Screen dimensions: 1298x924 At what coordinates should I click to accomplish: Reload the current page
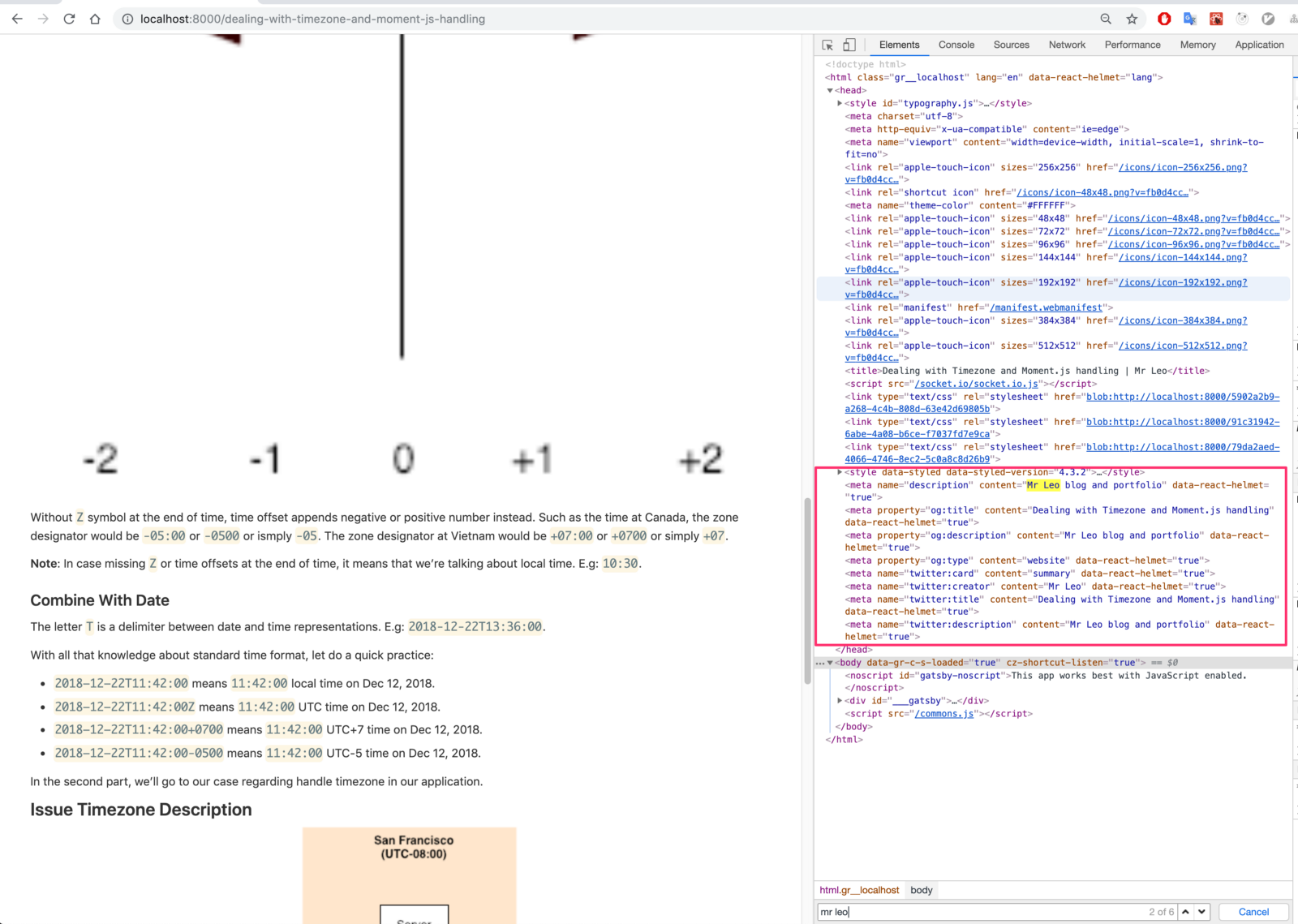click(x=69, y=19)
